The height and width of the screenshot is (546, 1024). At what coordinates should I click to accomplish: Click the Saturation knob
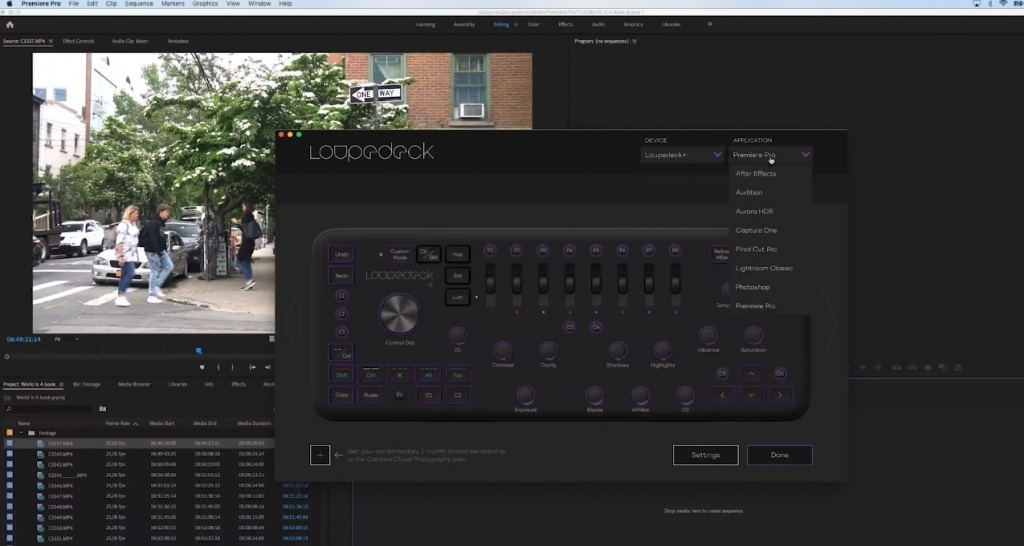(x=753, y=336)
